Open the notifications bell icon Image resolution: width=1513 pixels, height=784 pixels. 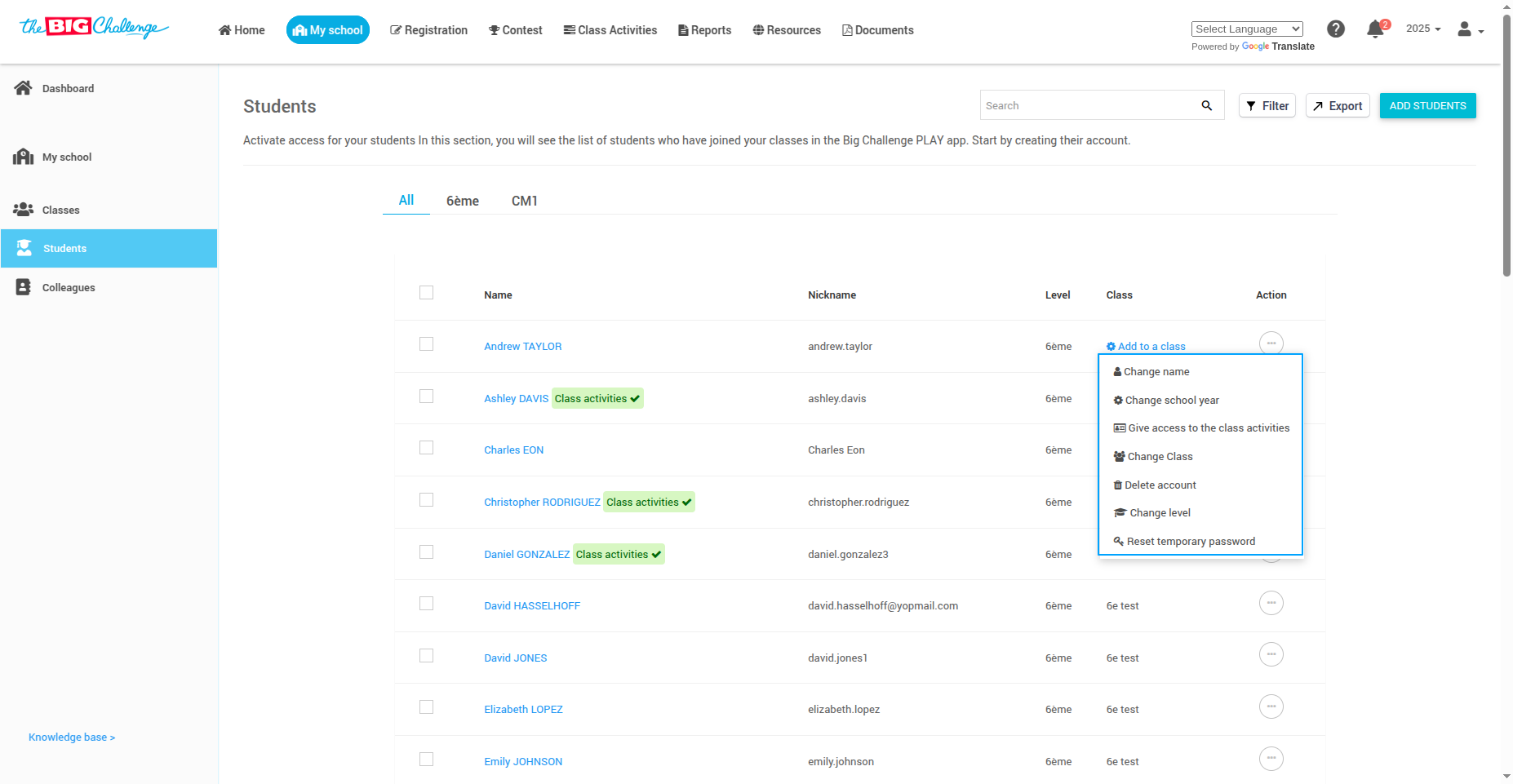pos(1375,30)
